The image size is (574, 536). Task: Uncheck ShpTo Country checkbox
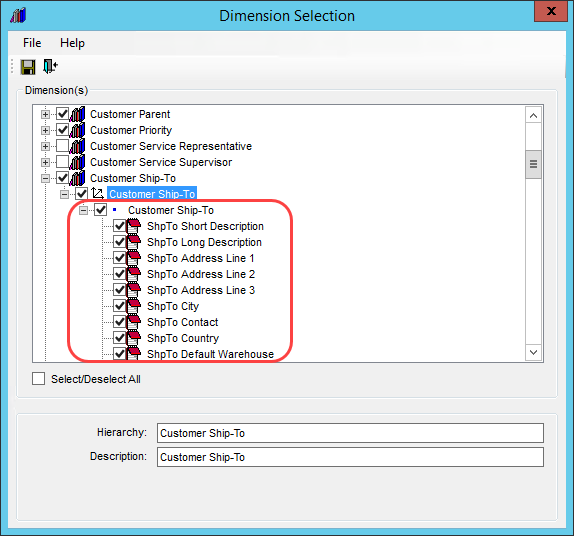(x=119, y=338)
